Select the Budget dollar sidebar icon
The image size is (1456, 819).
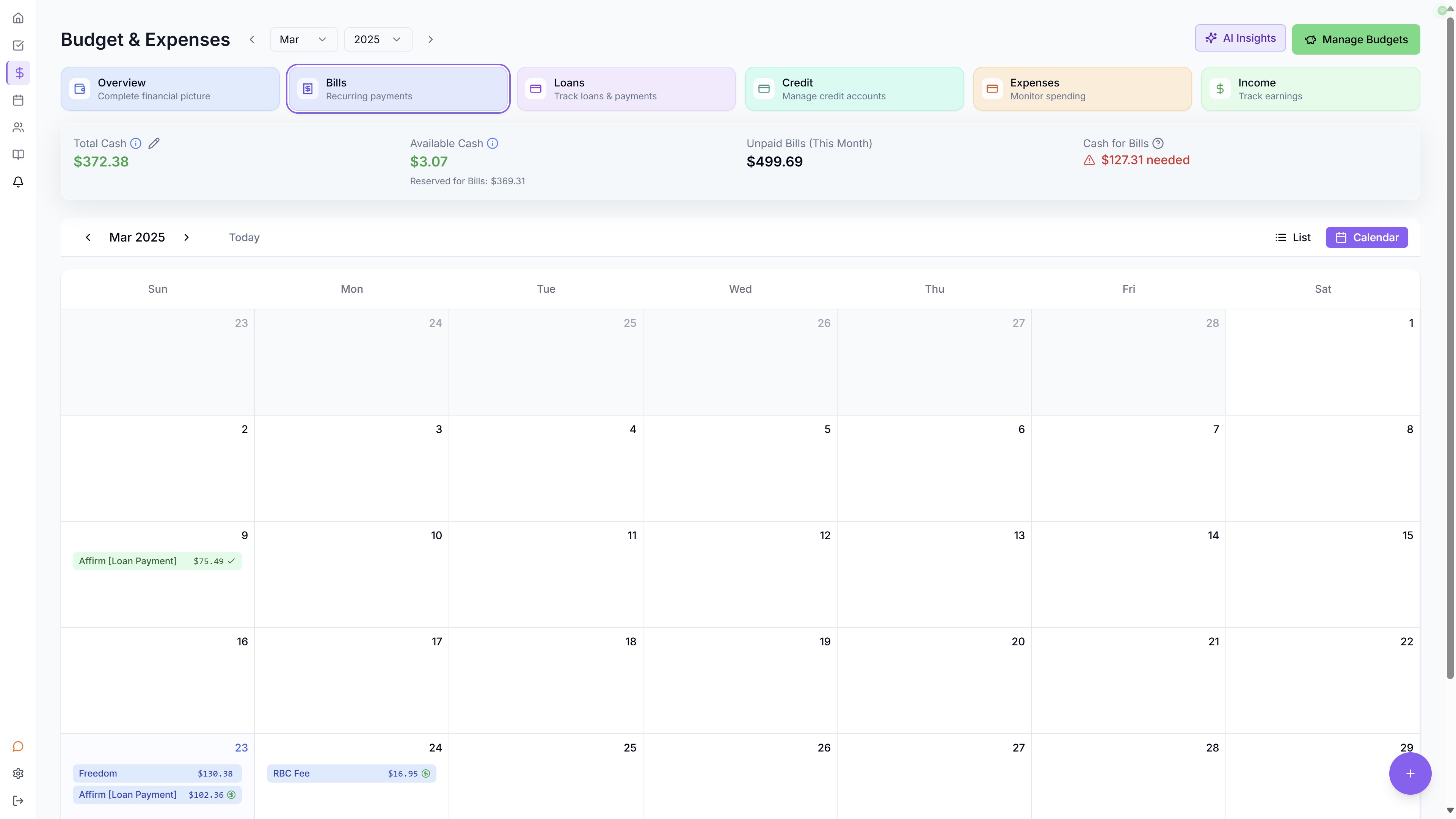18,72
